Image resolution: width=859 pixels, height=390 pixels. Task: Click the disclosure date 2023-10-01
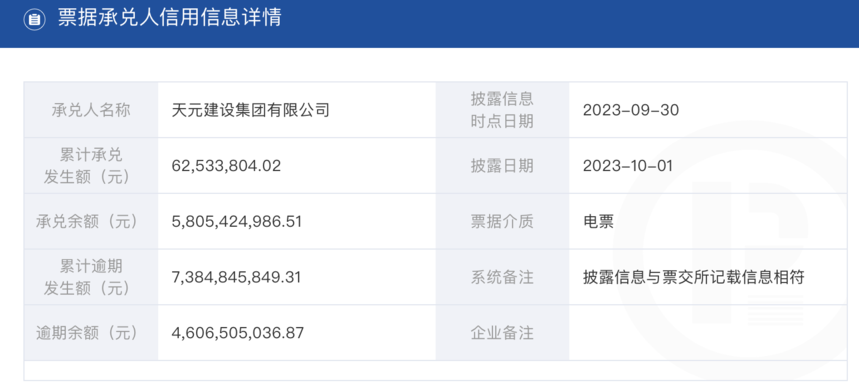click(627, 166)
